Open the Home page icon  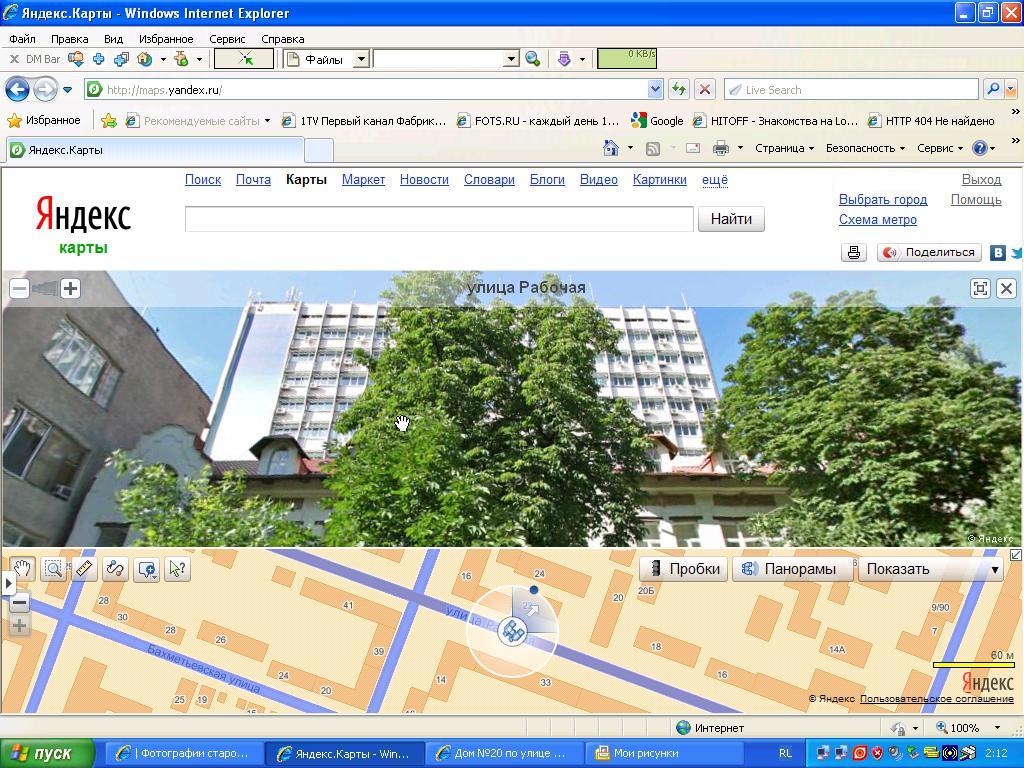611,148
